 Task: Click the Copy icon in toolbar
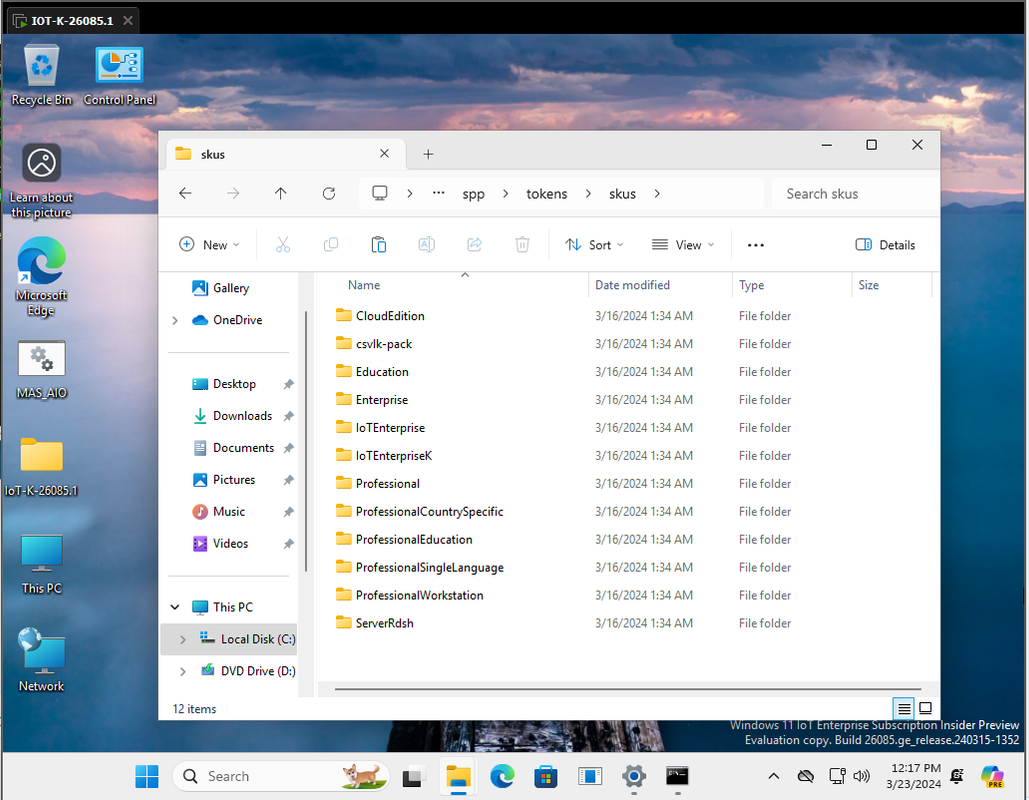pyautogui.click(x=331, y=245)
